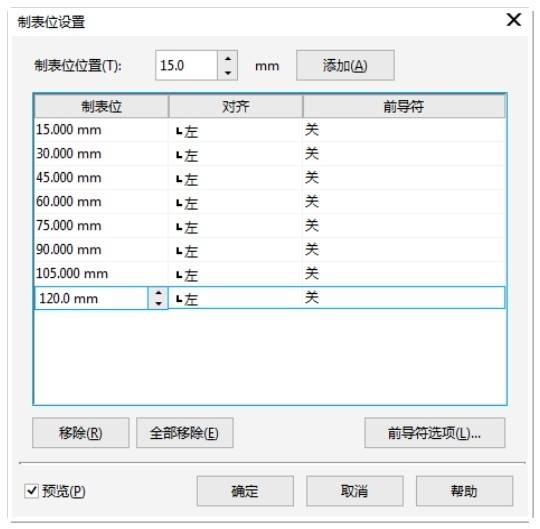Increase the 120.0 mm row spinner value
The width and height of the screenshot is (540, 529).
click(158, 293)
